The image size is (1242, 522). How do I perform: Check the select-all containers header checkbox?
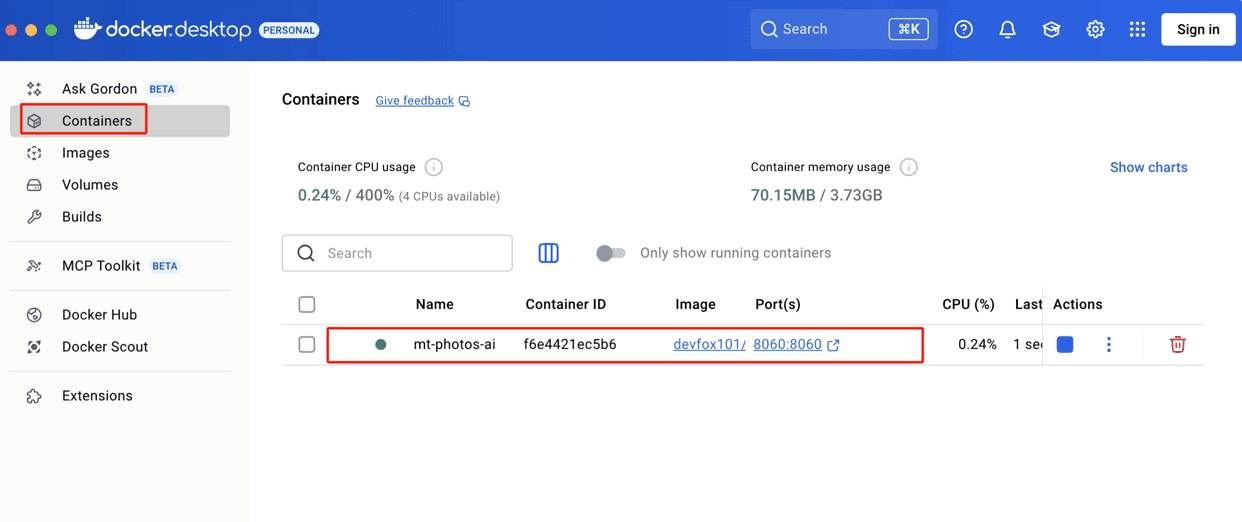coord(307,304)
